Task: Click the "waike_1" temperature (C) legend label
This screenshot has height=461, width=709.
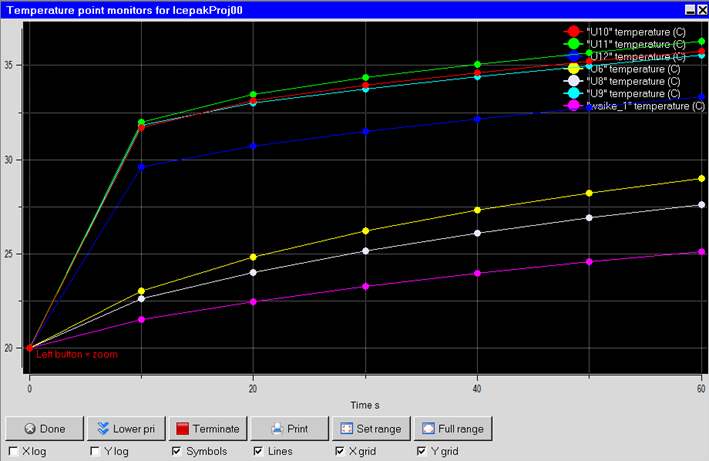Action: point(646,106)
